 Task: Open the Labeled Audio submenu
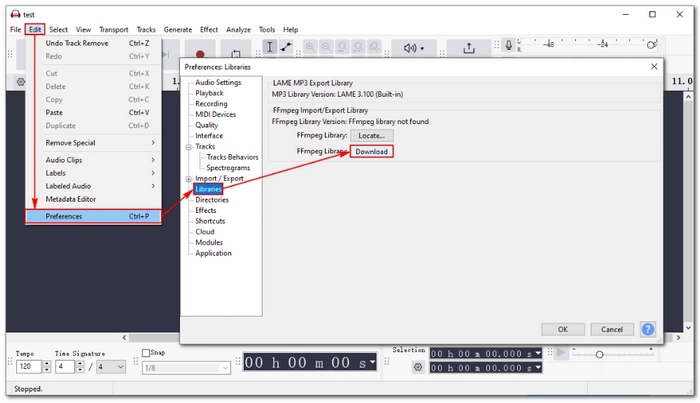click(93, 186)
